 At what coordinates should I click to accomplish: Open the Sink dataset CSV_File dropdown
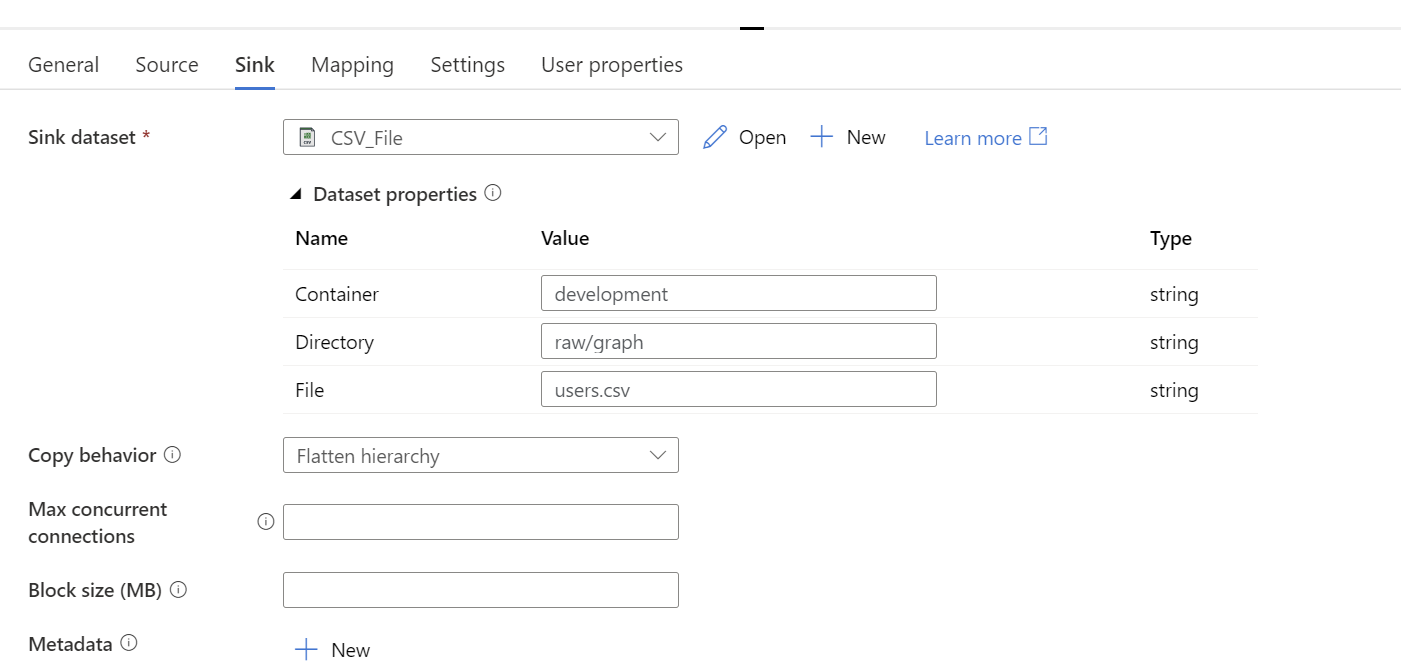(x=481, y=137)
